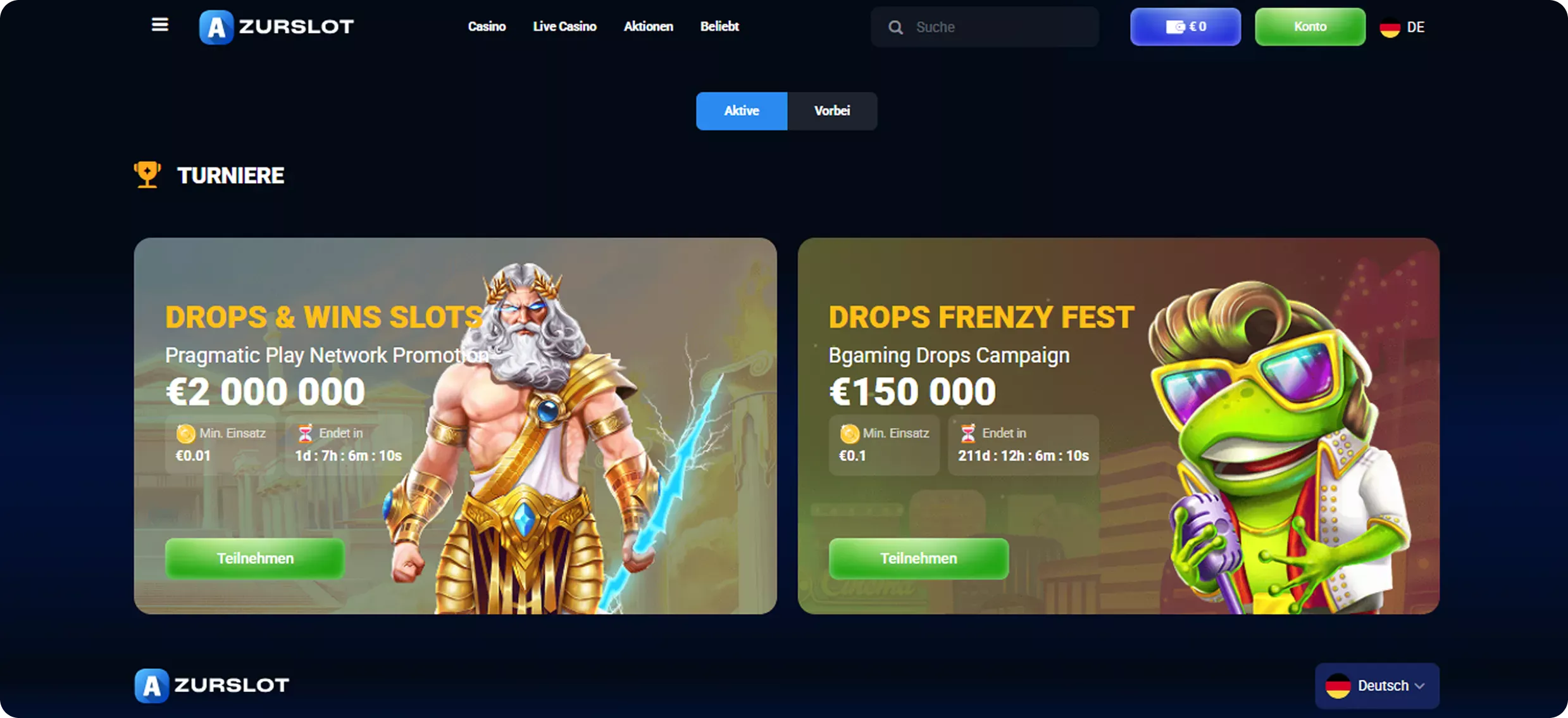
Task: Click the wallet icon in balance button
Action: tap(1175, 27)
